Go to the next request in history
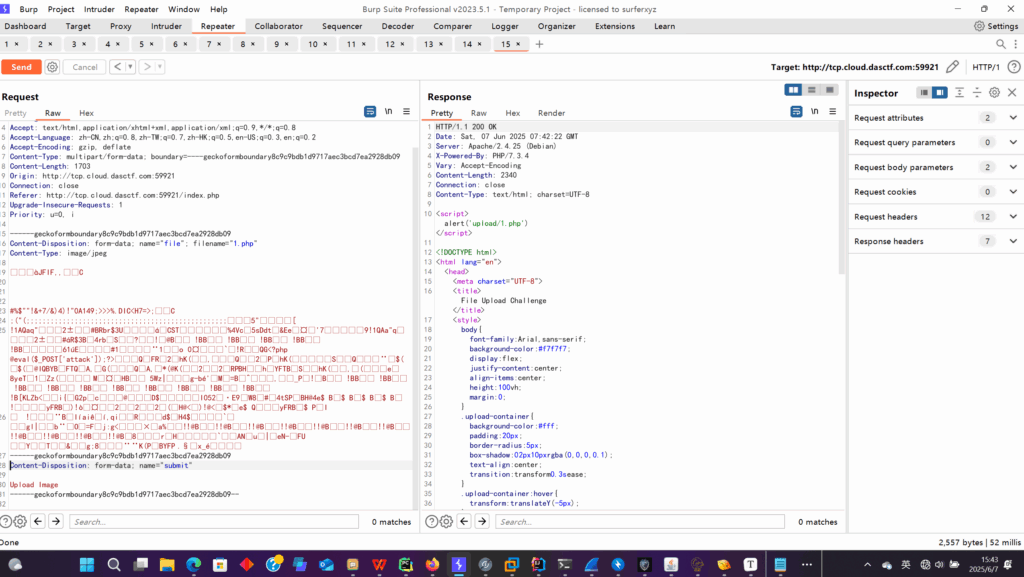1024x577 pixels. (148, 67)
